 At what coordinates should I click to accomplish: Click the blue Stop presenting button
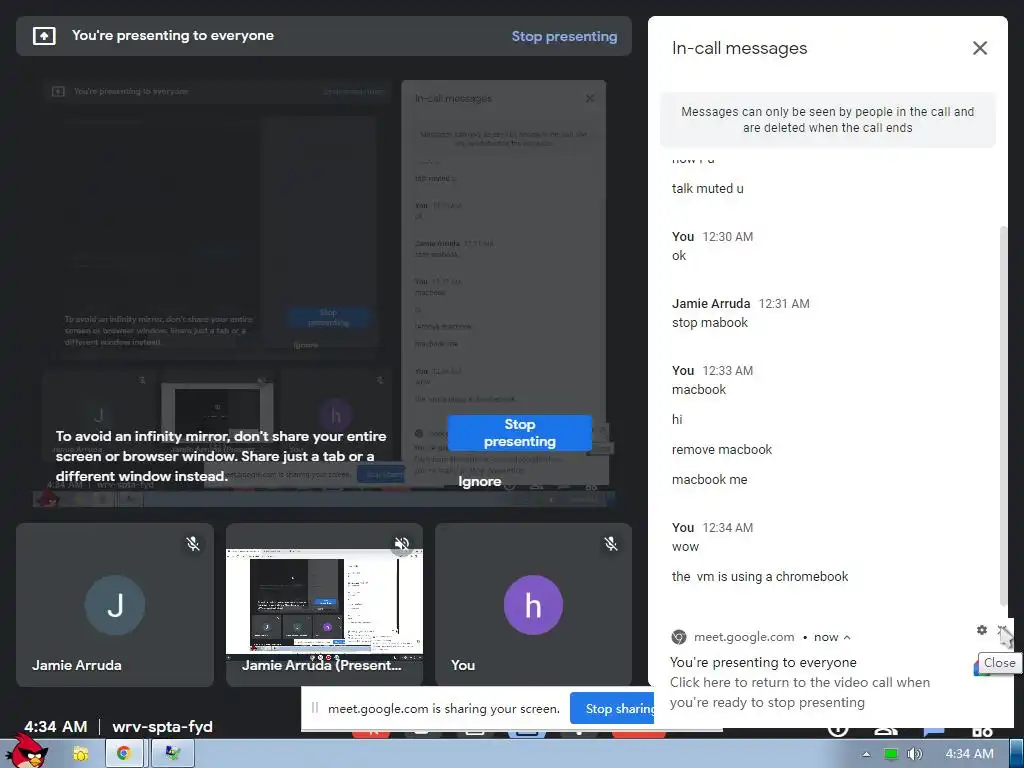pyautogui.click(x=520, y=433)
